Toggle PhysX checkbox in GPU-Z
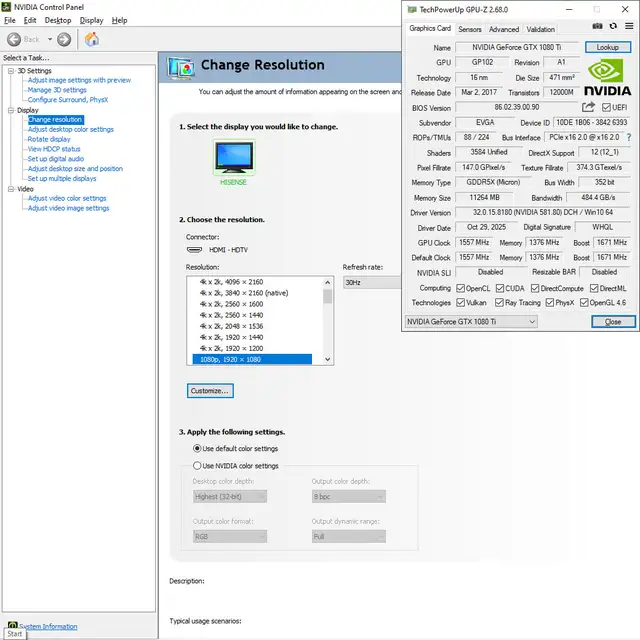 point(550,302)
